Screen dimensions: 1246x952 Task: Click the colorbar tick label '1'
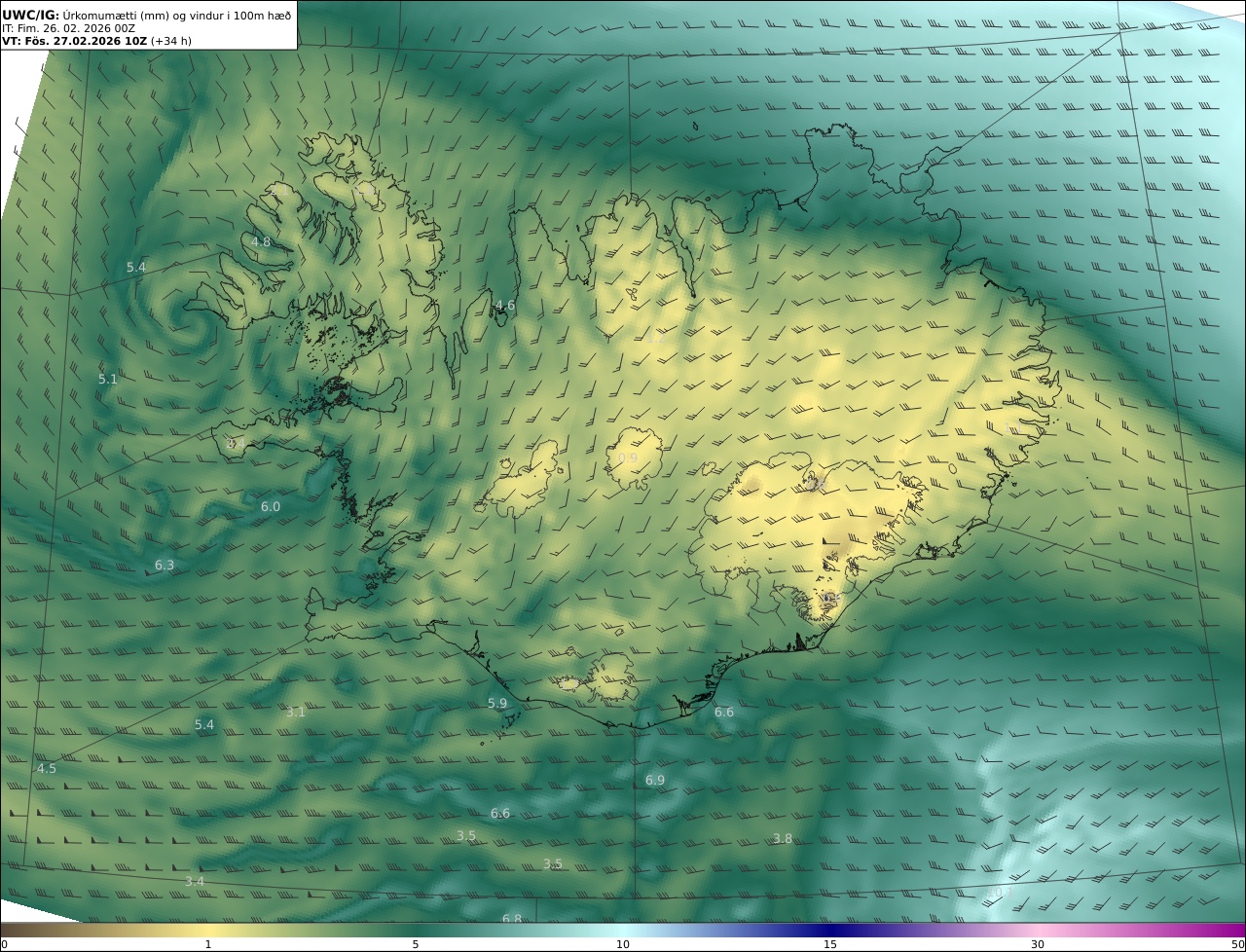[x=207, y=944]
